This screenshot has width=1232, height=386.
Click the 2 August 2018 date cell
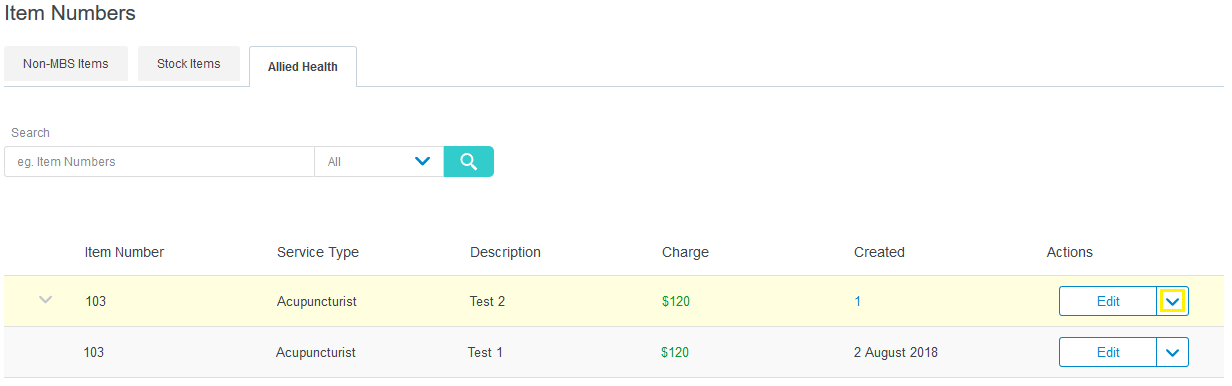pyautogui.click(x=895, y=352)
